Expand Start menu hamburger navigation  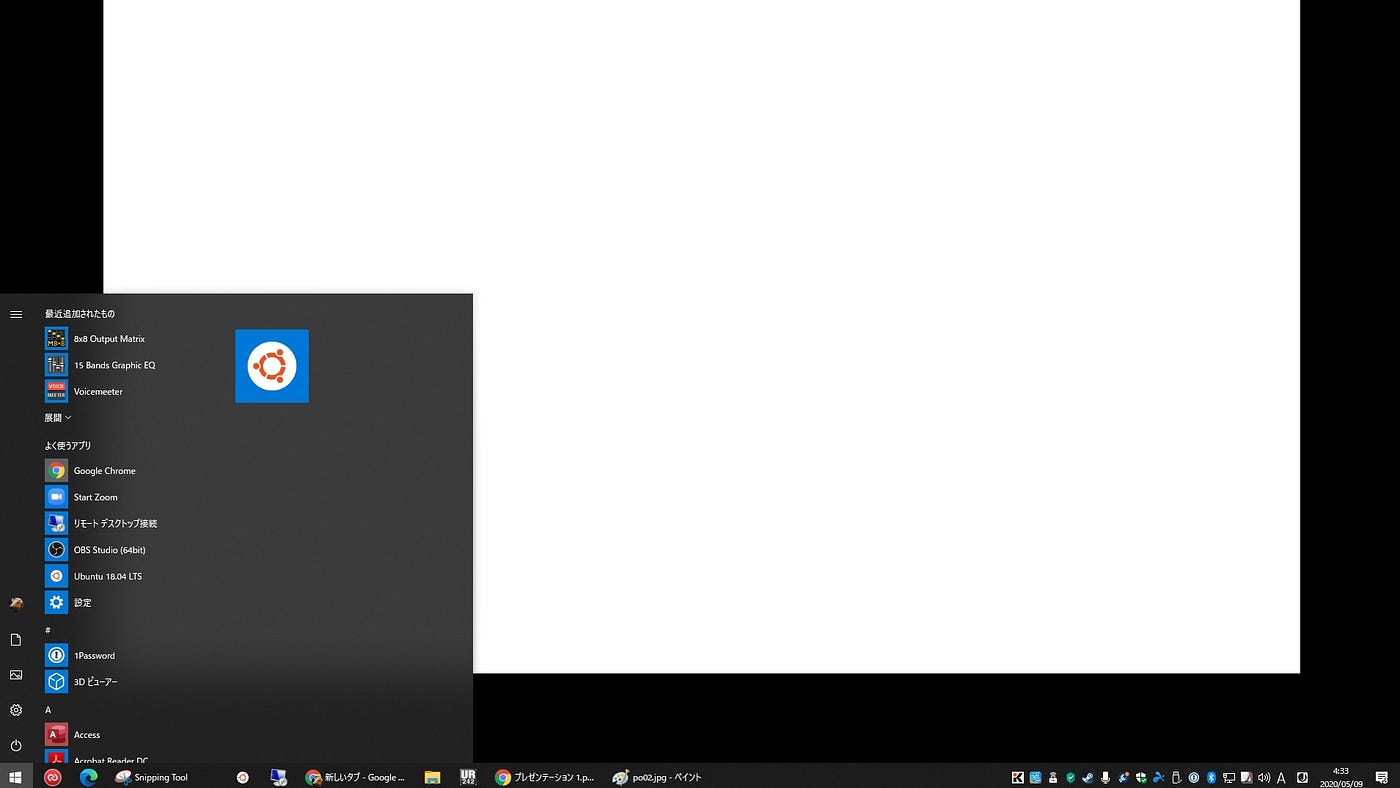pyautogui.click(x=16, y=314)
